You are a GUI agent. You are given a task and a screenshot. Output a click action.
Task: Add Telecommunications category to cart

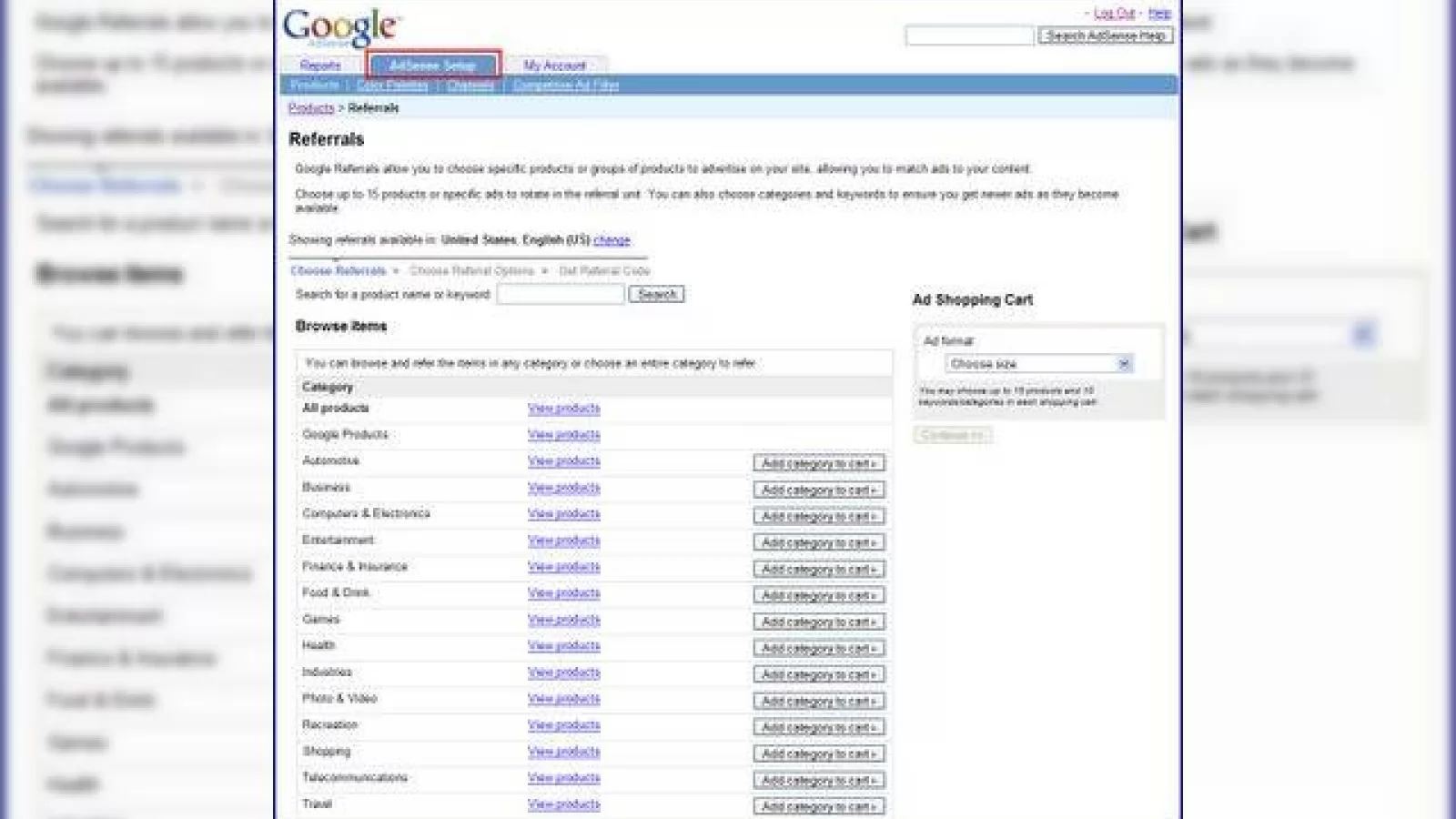[x=819, y=781]
